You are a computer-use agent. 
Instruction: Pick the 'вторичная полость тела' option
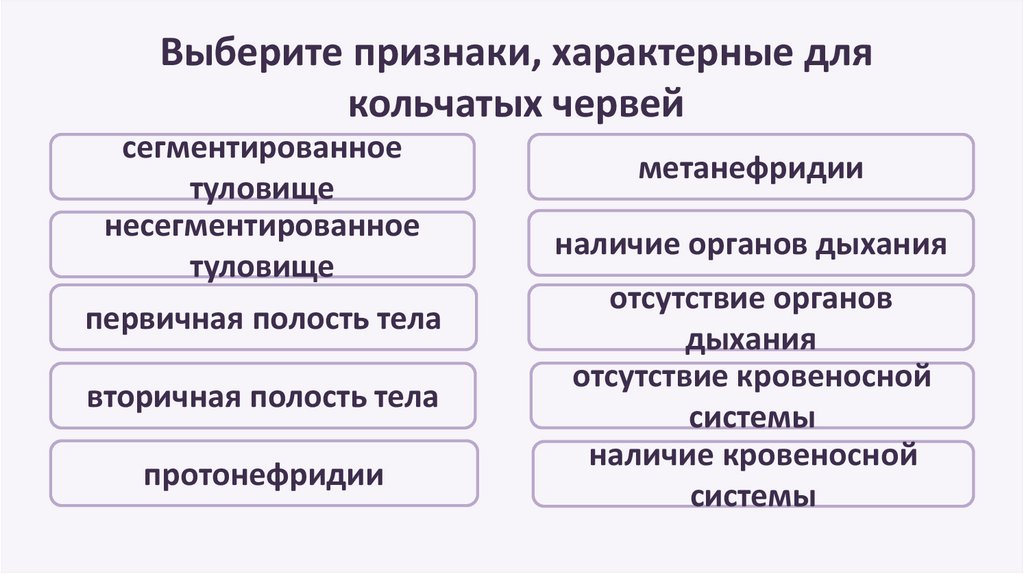(x=263, y=396)
